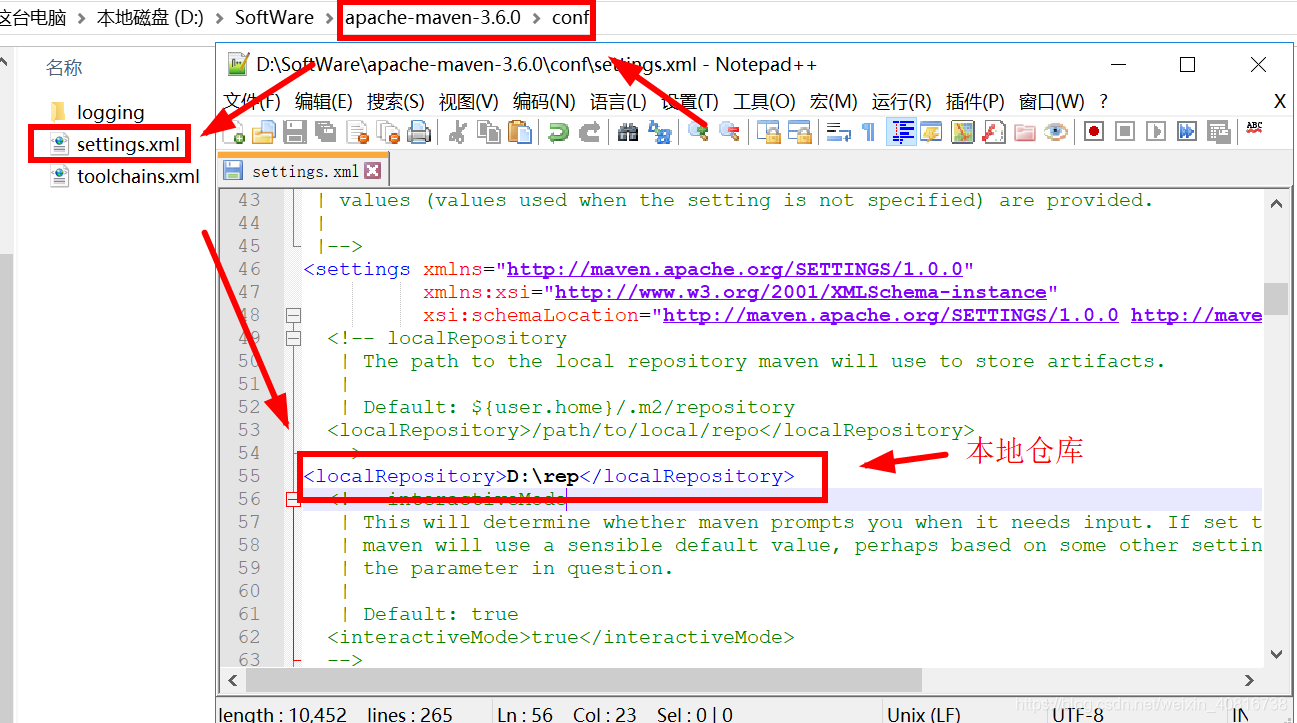This screenshot has height=723, width=1297.
Task: Start macro recording red dot button
Action: (x=1094, y=132)
